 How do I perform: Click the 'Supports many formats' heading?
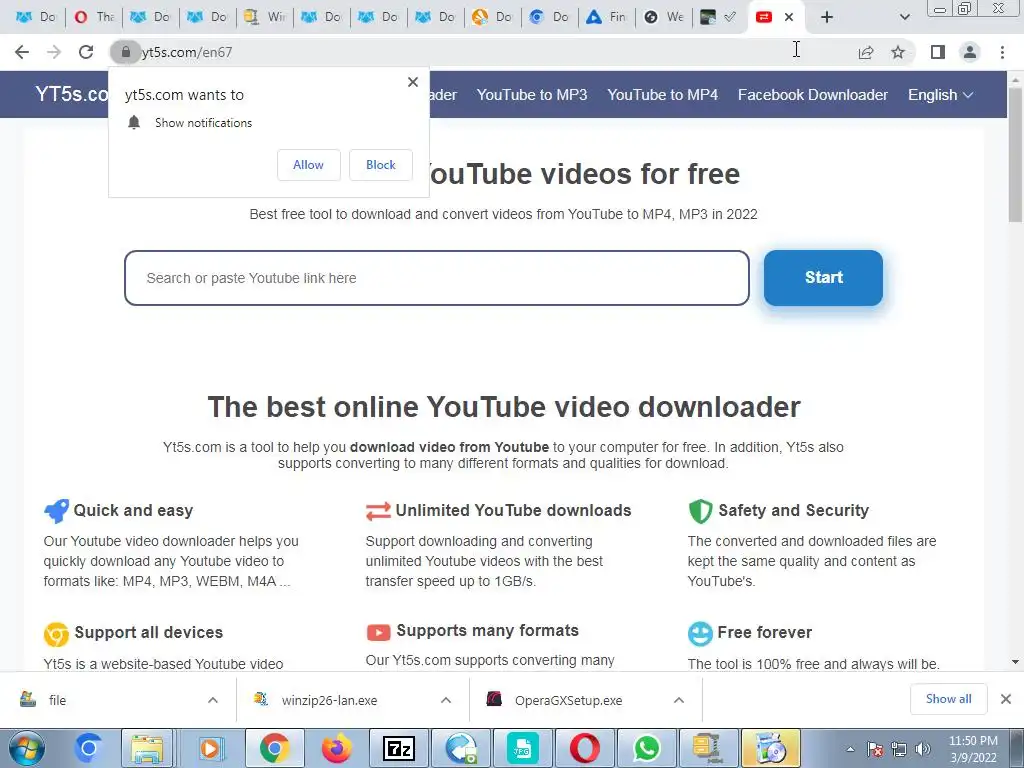pyautogui.click(x=488, y=630)
